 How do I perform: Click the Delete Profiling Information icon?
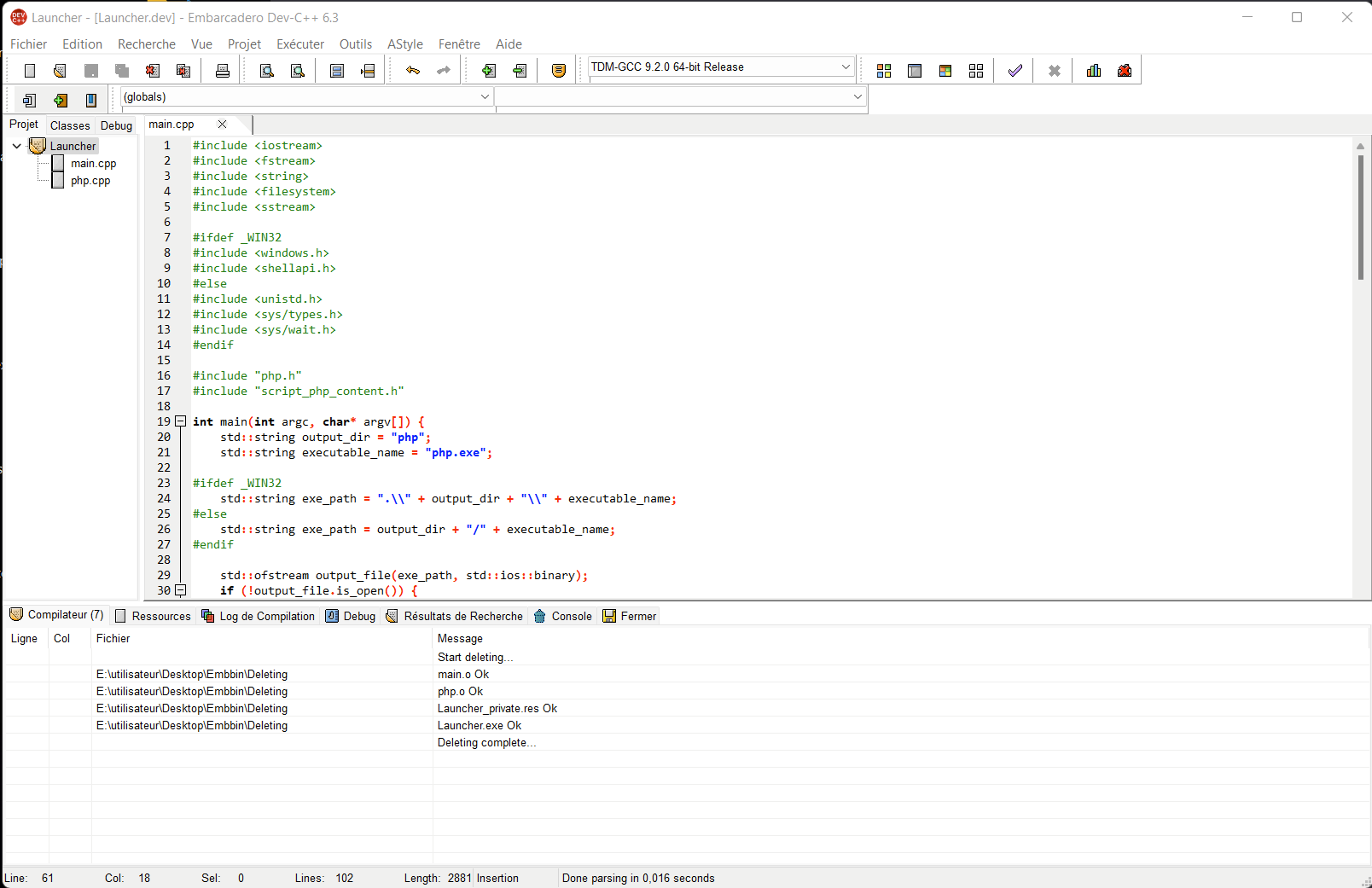(x=1125, y=71)
